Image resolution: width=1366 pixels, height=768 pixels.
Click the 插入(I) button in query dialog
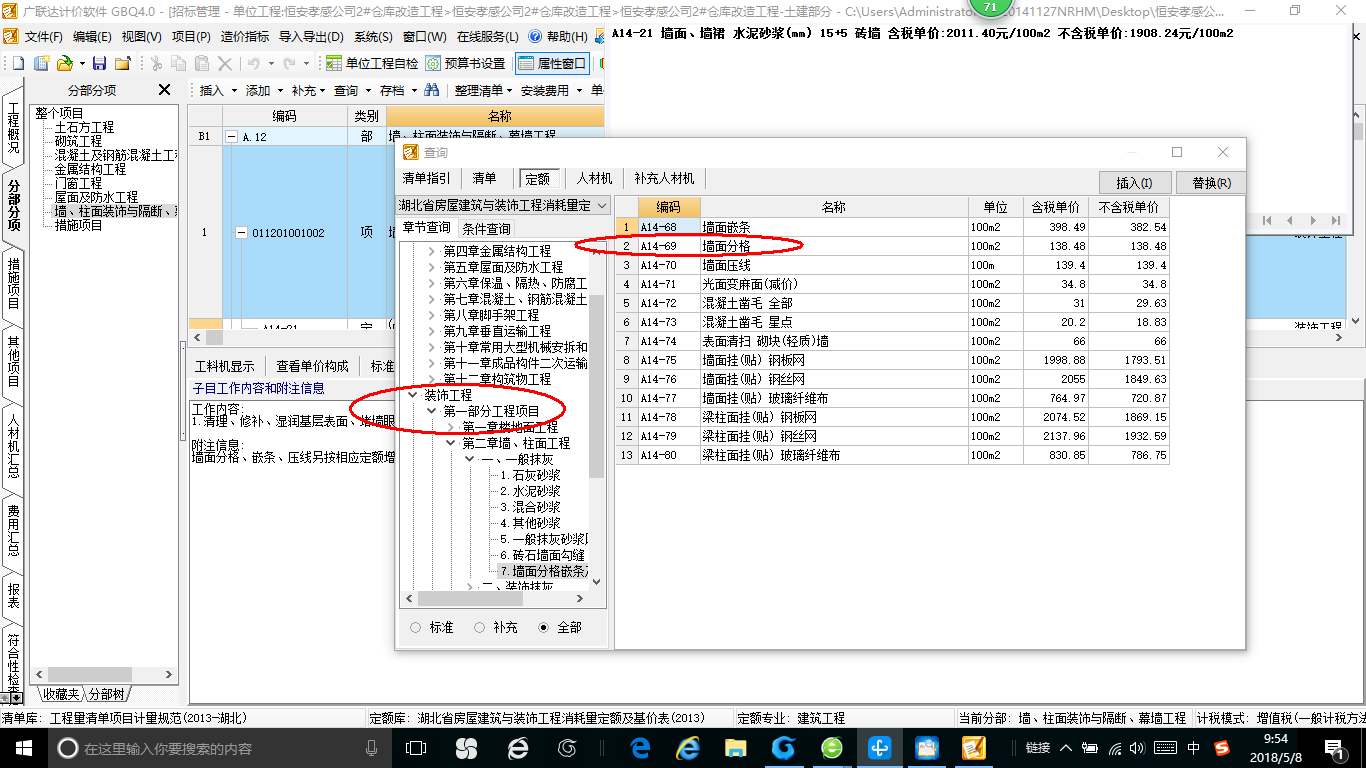point(1135,183)
